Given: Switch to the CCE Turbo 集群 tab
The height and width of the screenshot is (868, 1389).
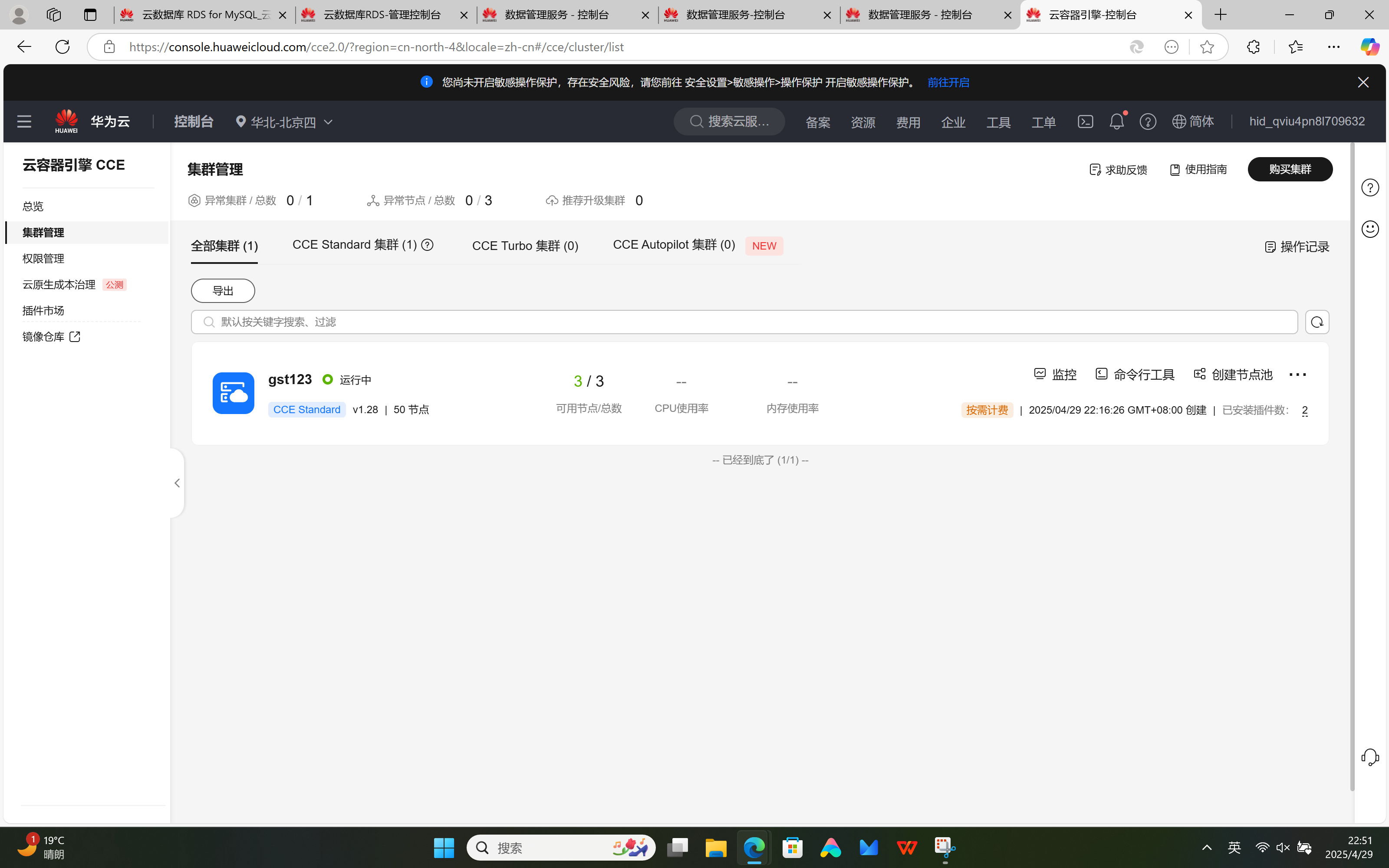Looking at the screenshot, I should 525,246.
